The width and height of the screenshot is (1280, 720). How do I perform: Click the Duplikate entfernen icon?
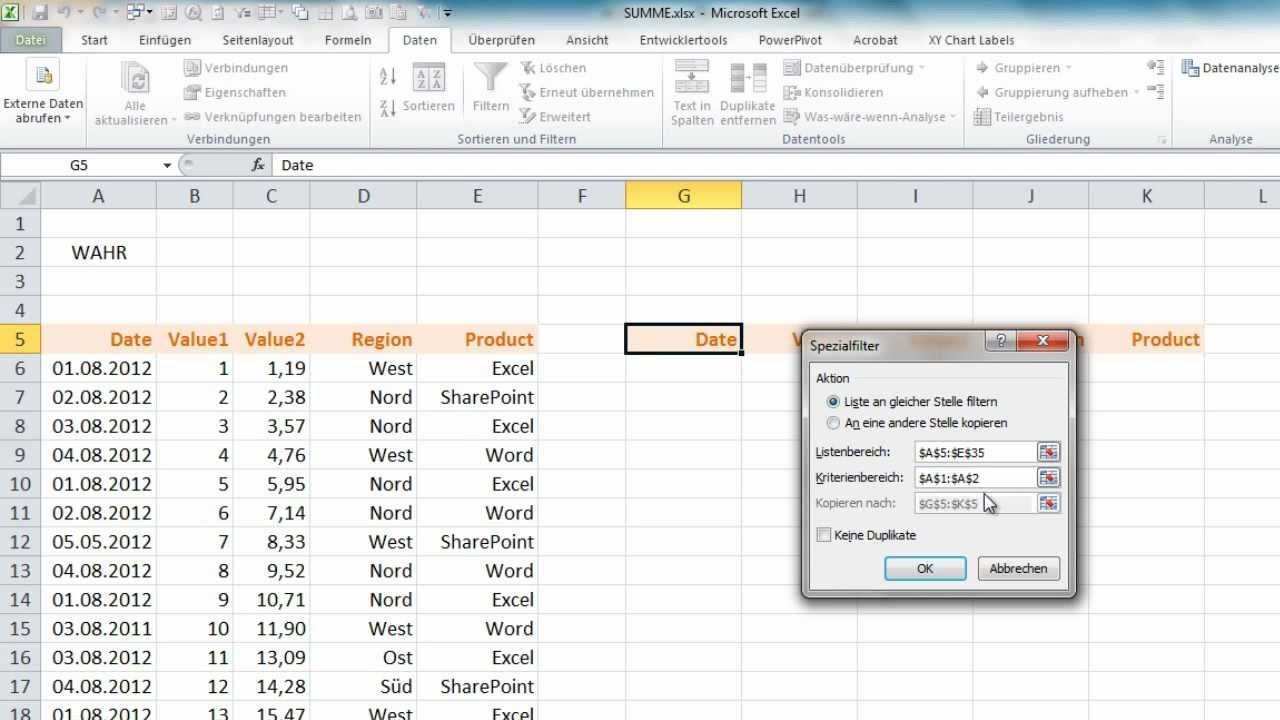[747, 78]
